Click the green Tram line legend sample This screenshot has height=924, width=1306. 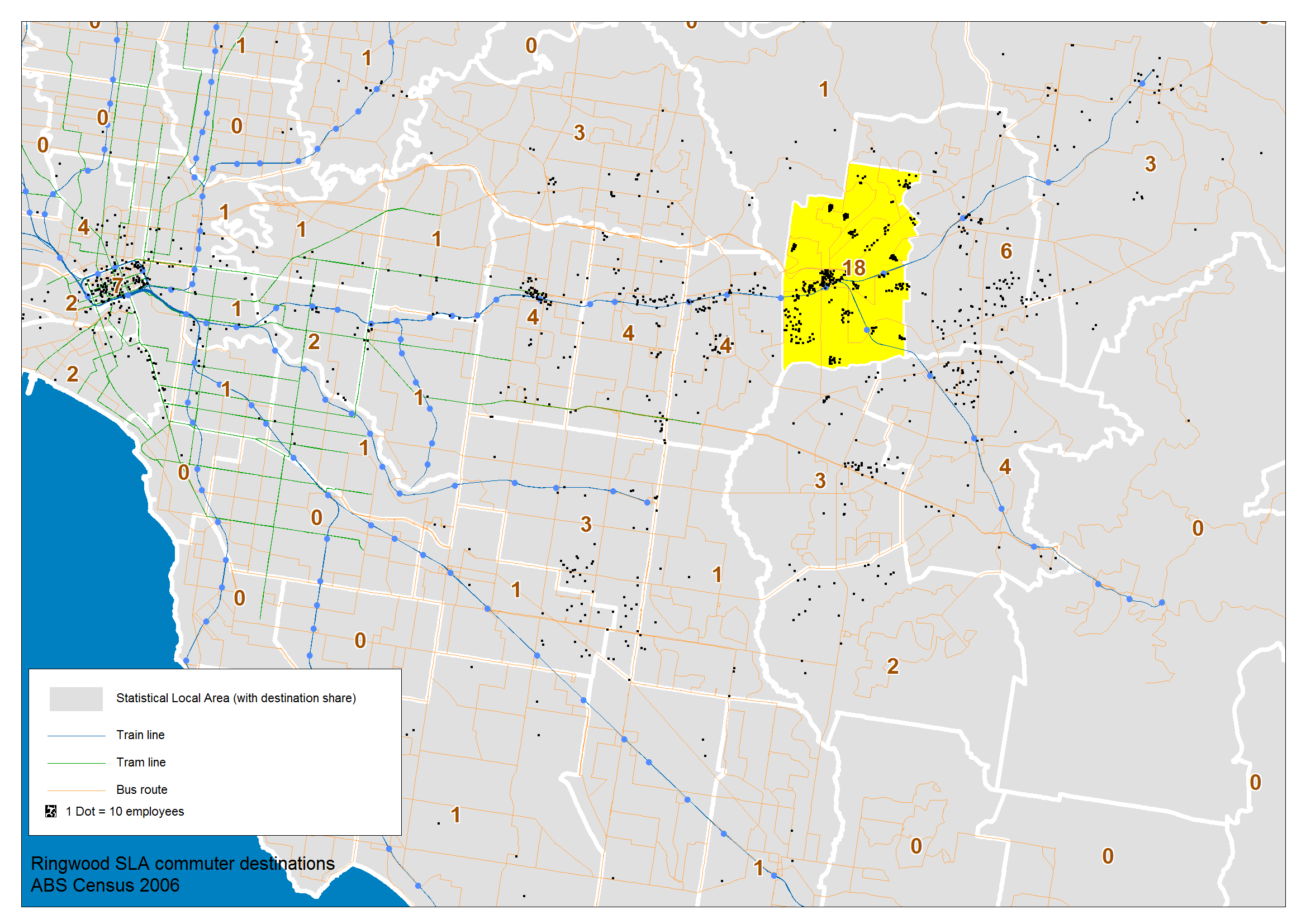[76, 763]
